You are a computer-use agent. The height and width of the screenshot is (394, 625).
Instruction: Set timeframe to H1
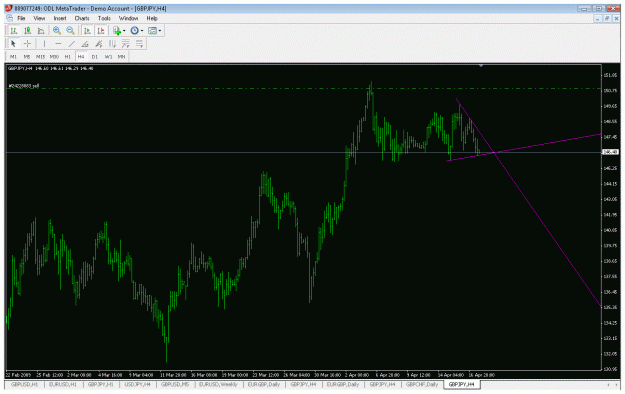68,57
